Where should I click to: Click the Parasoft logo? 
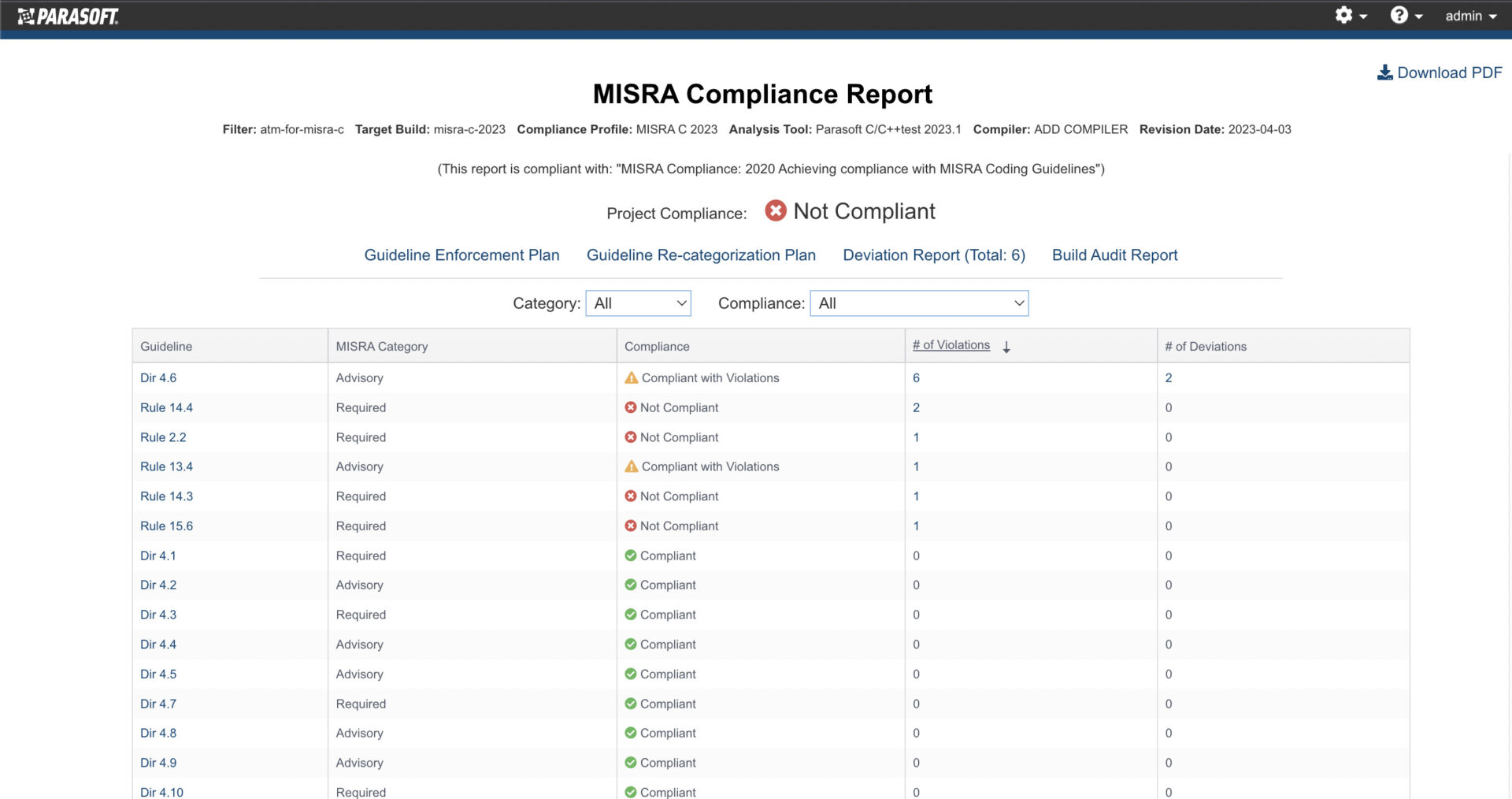click(x=68, y=17)
